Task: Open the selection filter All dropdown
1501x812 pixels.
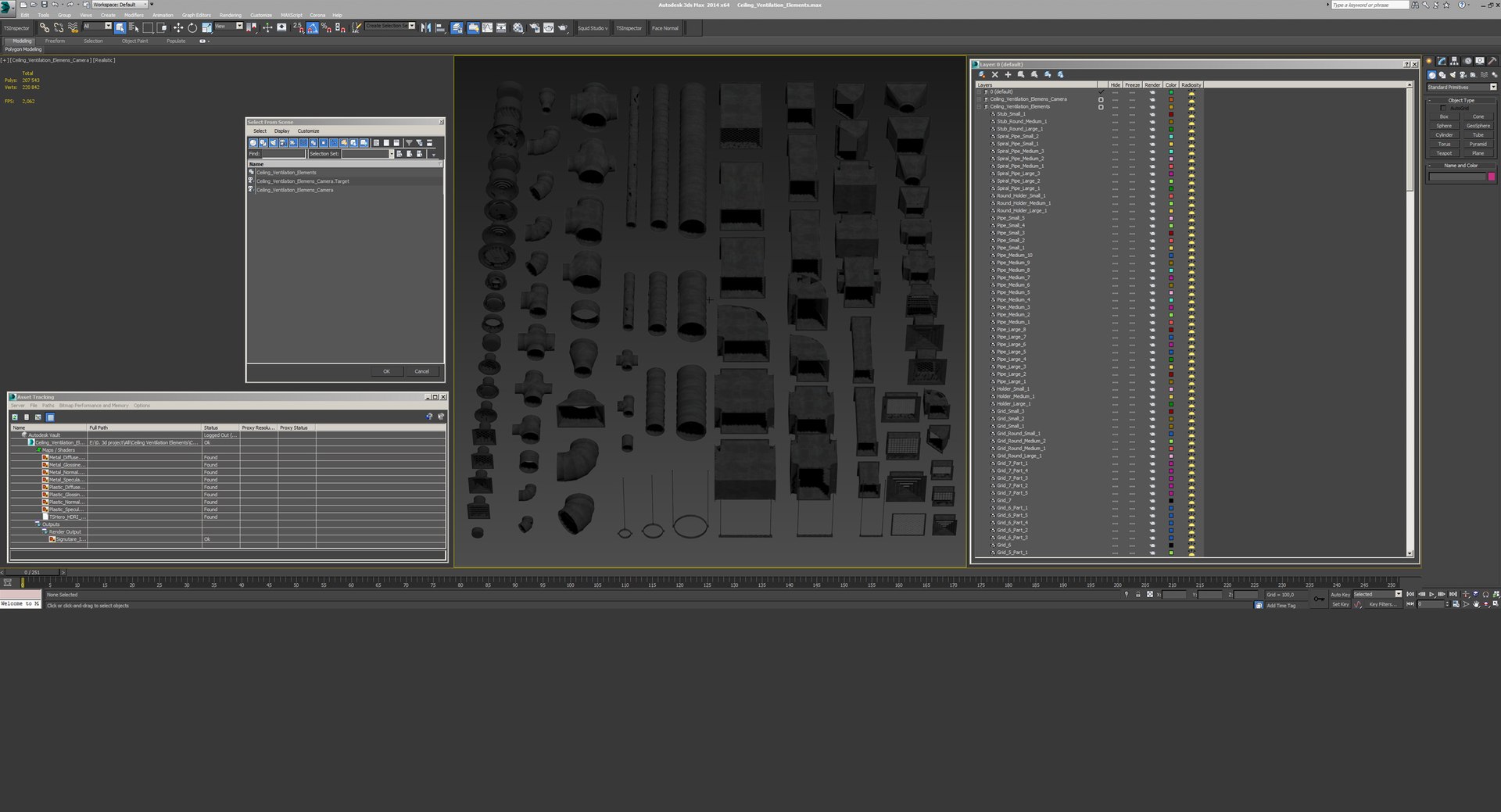Action: [98, 27]
